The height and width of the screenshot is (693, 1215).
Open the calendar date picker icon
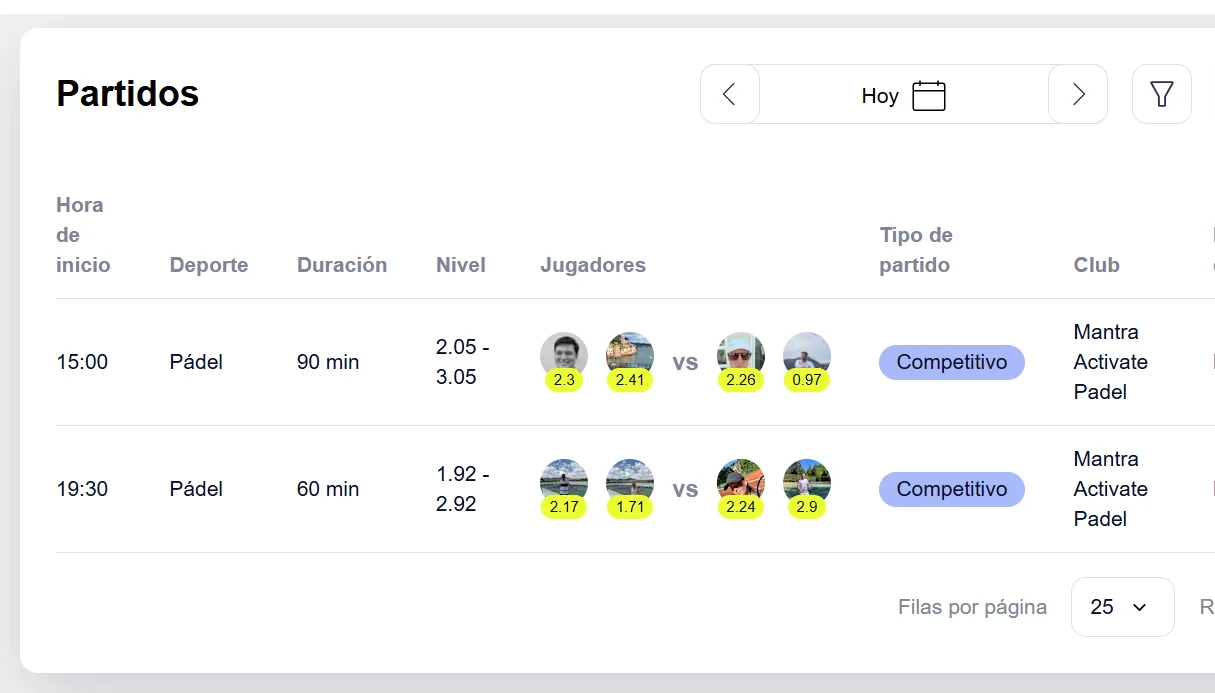click(928, 96)
